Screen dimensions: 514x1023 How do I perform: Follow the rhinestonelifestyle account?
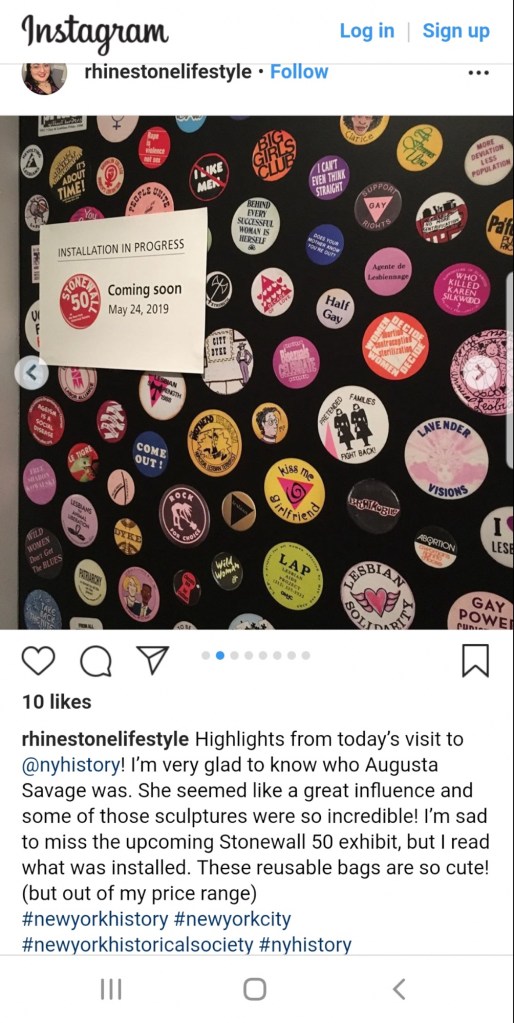299,71
